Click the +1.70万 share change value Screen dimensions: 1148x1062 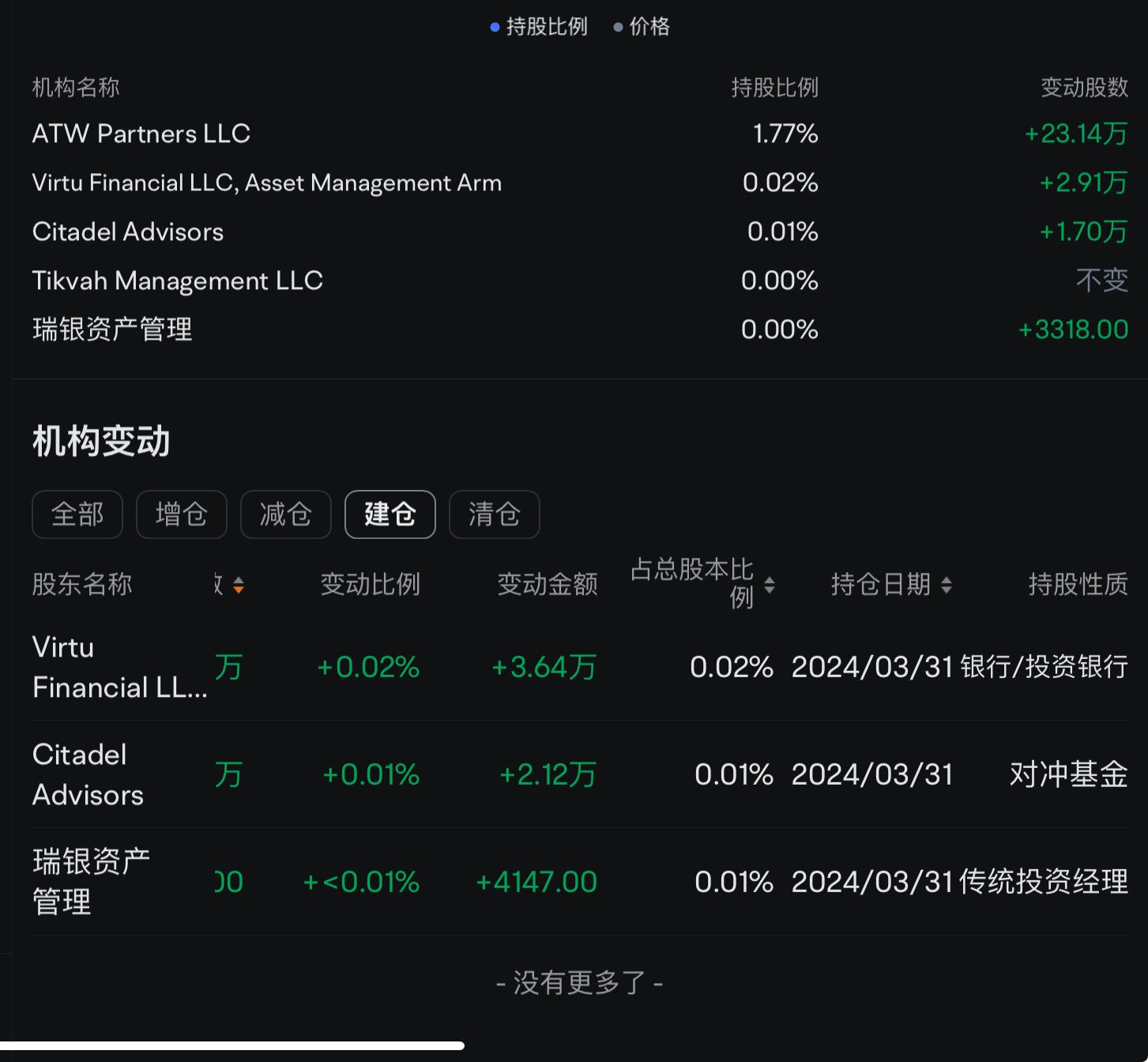pos(1083,232)
